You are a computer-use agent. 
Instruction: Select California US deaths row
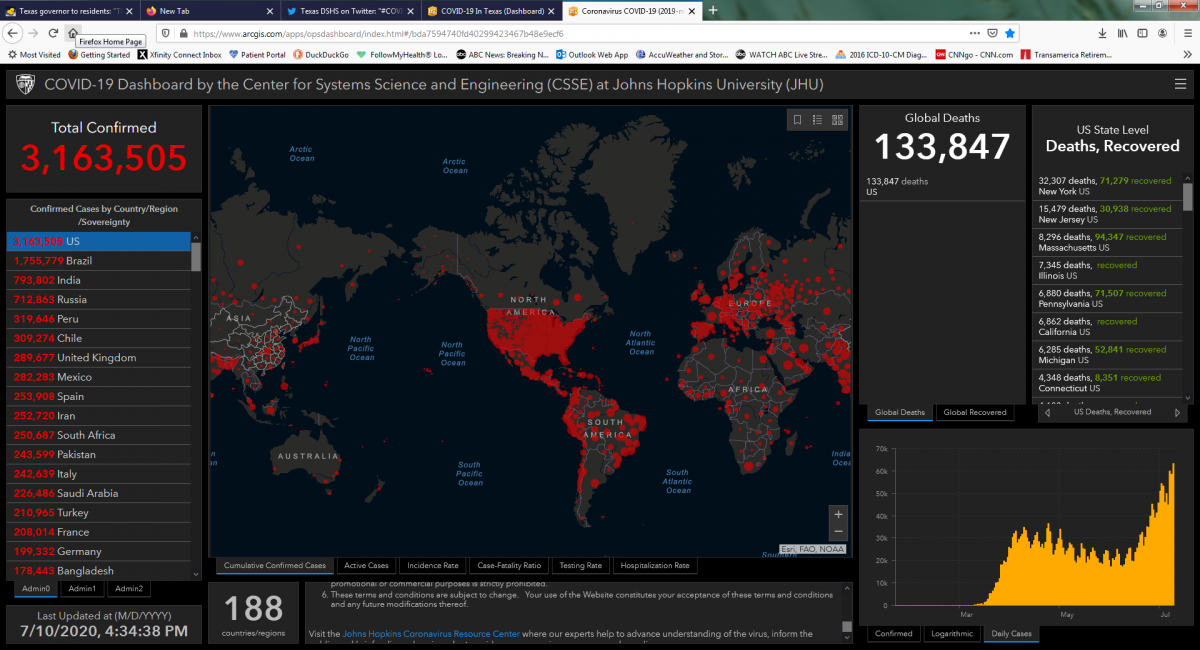(x=1109, y=326)
